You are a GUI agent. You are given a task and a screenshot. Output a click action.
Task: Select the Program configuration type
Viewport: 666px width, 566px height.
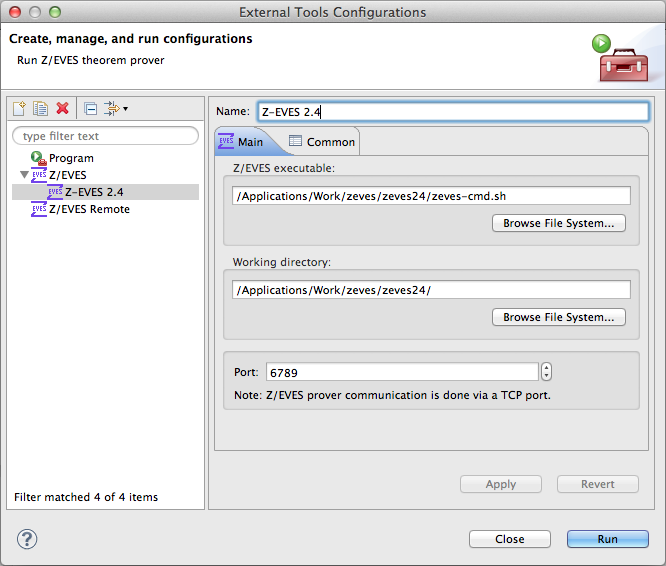(70, 158)
